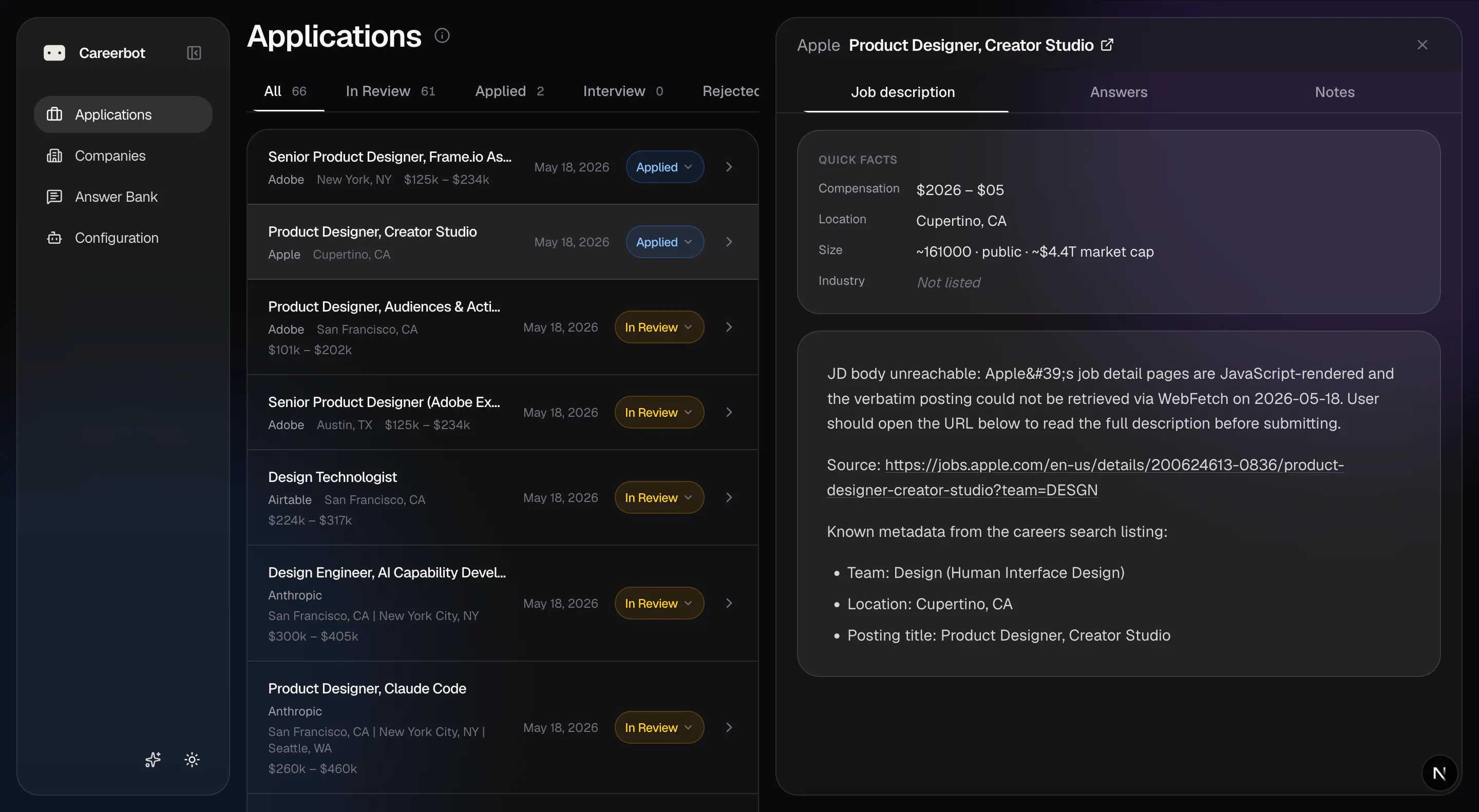Select Design Engineer, AI Capability Devel... title
1479x812 pixels.
point(386,572)
